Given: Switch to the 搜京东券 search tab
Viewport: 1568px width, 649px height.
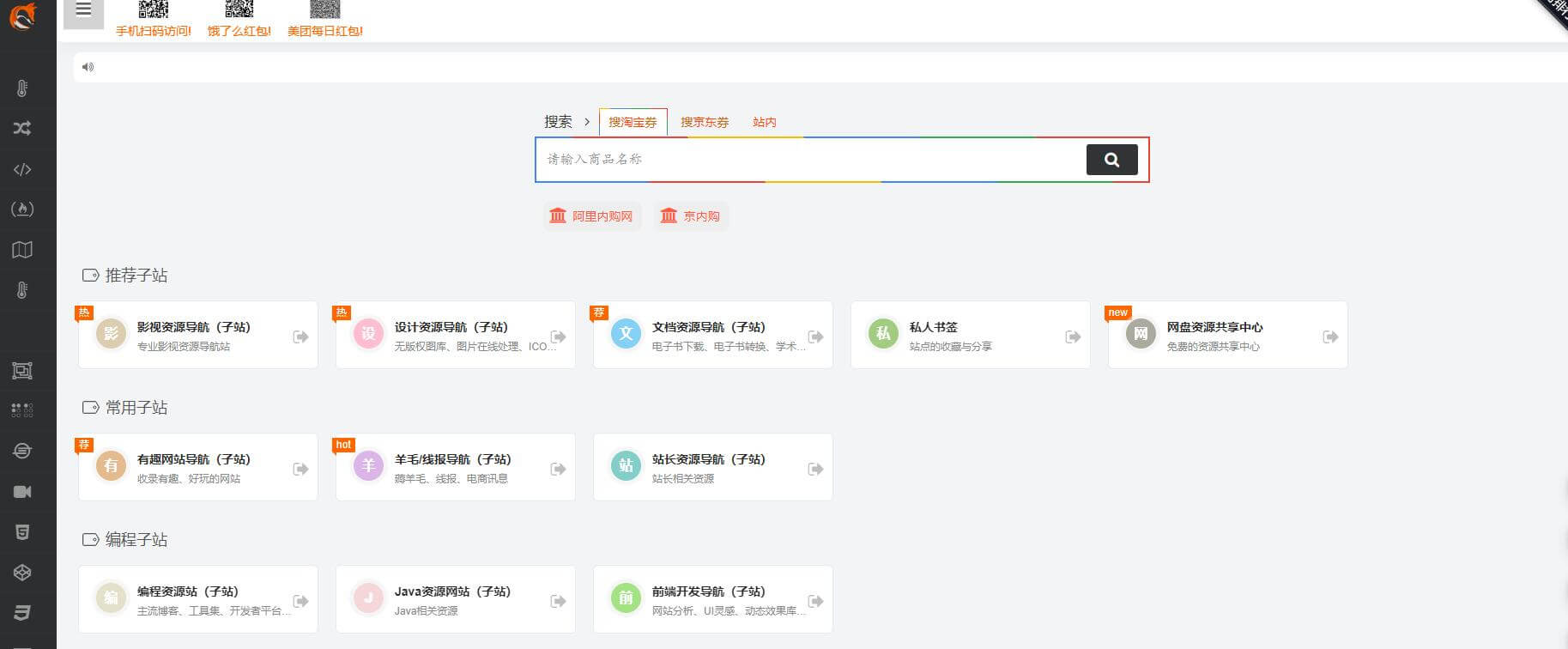Looking at the screenshot, I should pos(704,122).
